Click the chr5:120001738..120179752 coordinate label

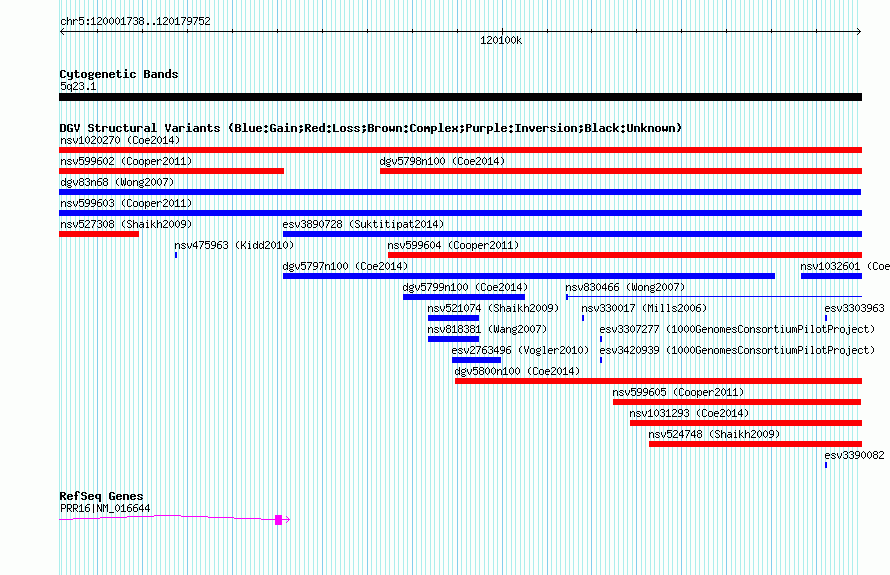click(x=135, y=22)
